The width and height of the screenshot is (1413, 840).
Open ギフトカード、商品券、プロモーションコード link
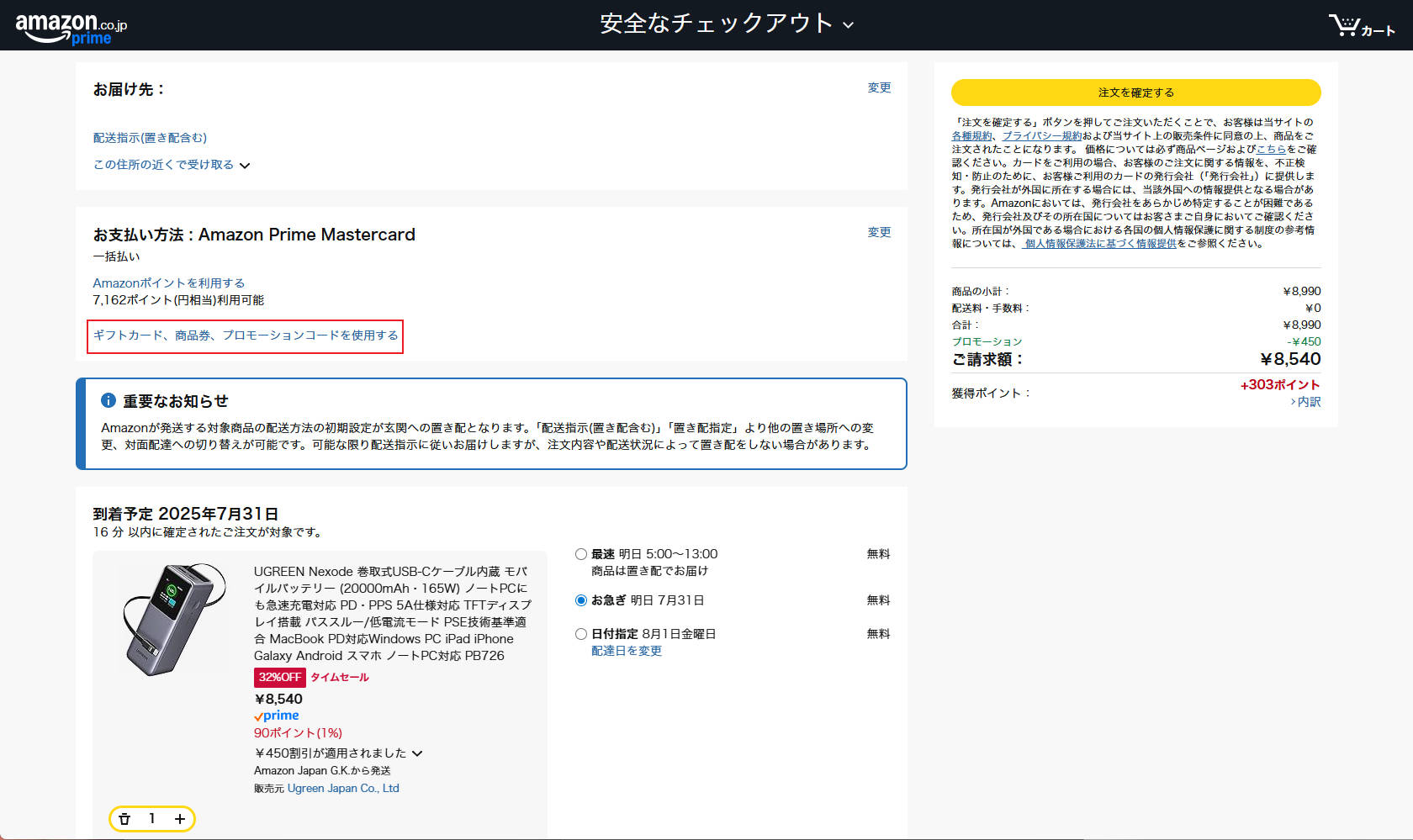246,335
